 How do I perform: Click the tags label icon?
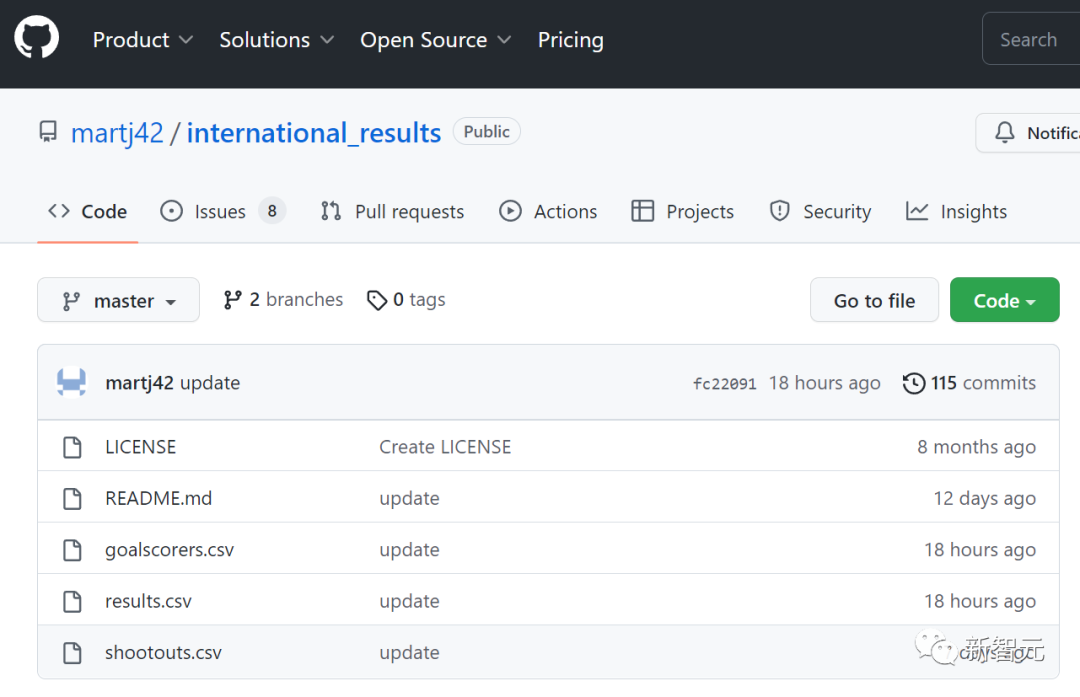tap(377, 300)
